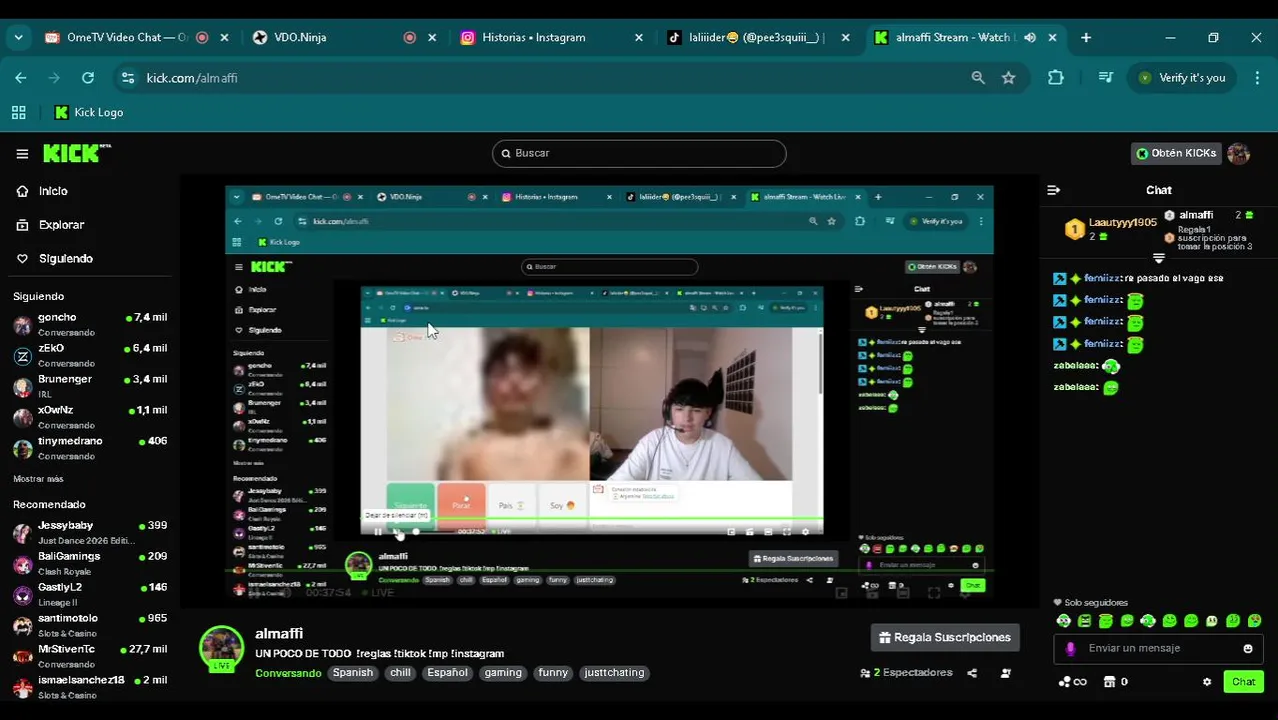Click the almaffi streamer avatar below video
Screen dimensions: 1278x720
pos(221,648)
